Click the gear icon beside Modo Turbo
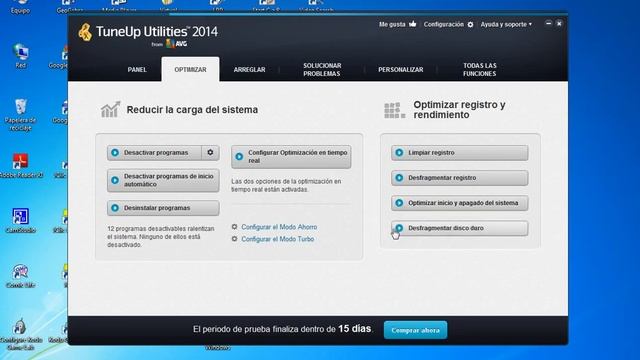Image resolution: width=640 pixels, height=360 pixels. pyautogui.click(x=234, y=239)
